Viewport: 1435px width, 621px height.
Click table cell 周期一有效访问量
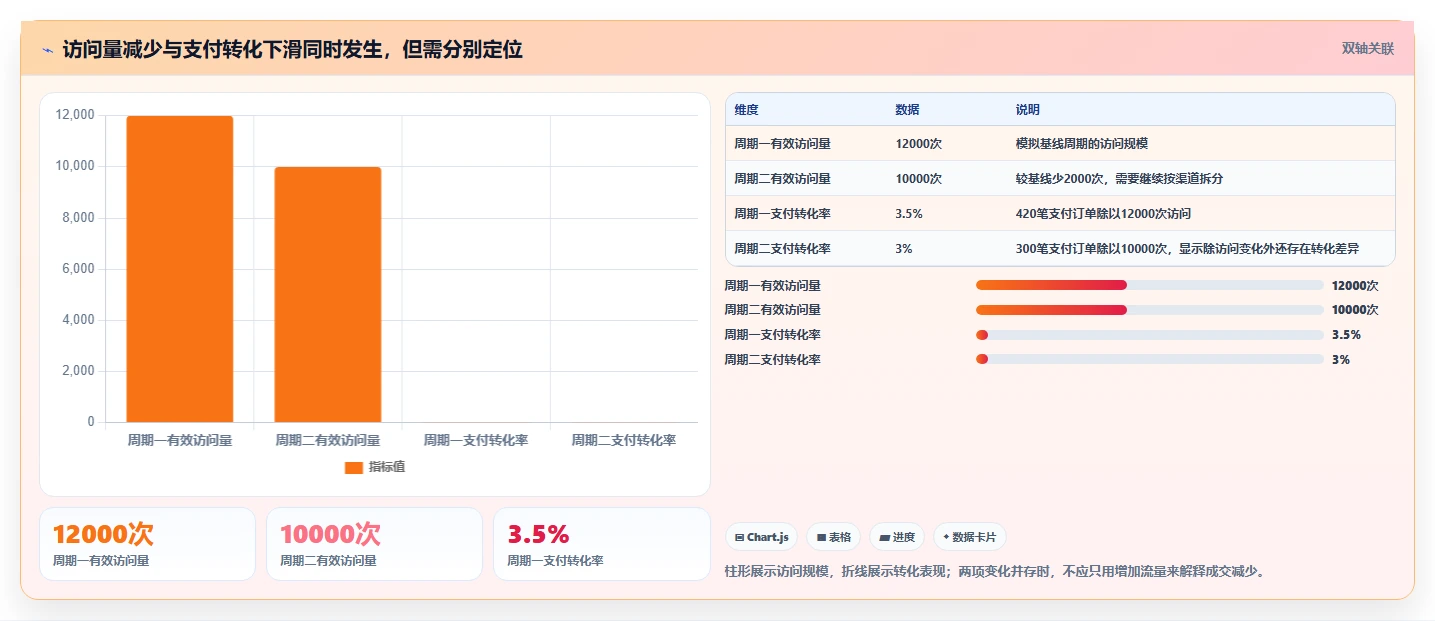click(782, 144)
